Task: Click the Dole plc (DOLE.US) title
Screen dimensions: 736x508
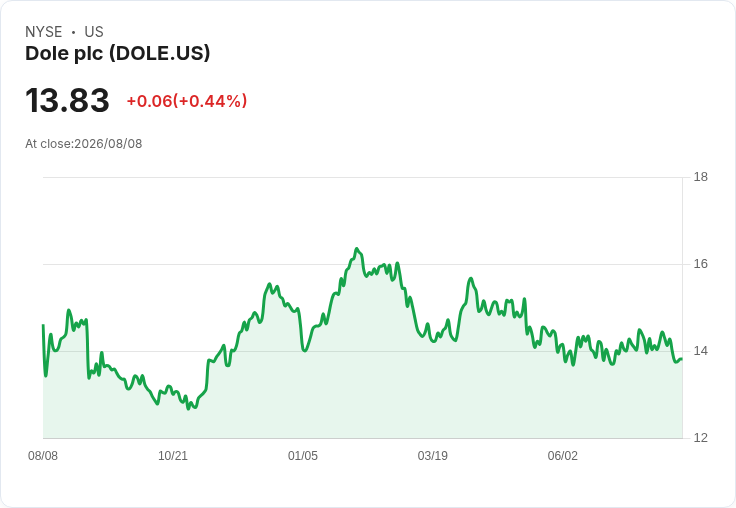Action: (117, 54)
